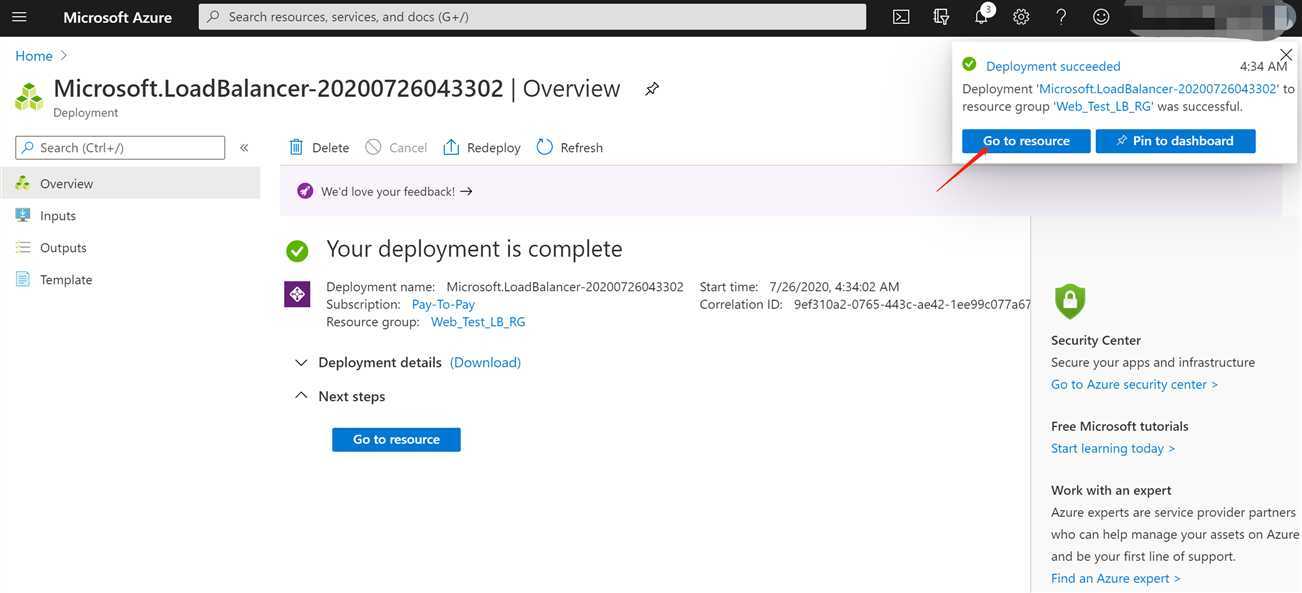Open deployment link in notification text

click(1158, 89)
